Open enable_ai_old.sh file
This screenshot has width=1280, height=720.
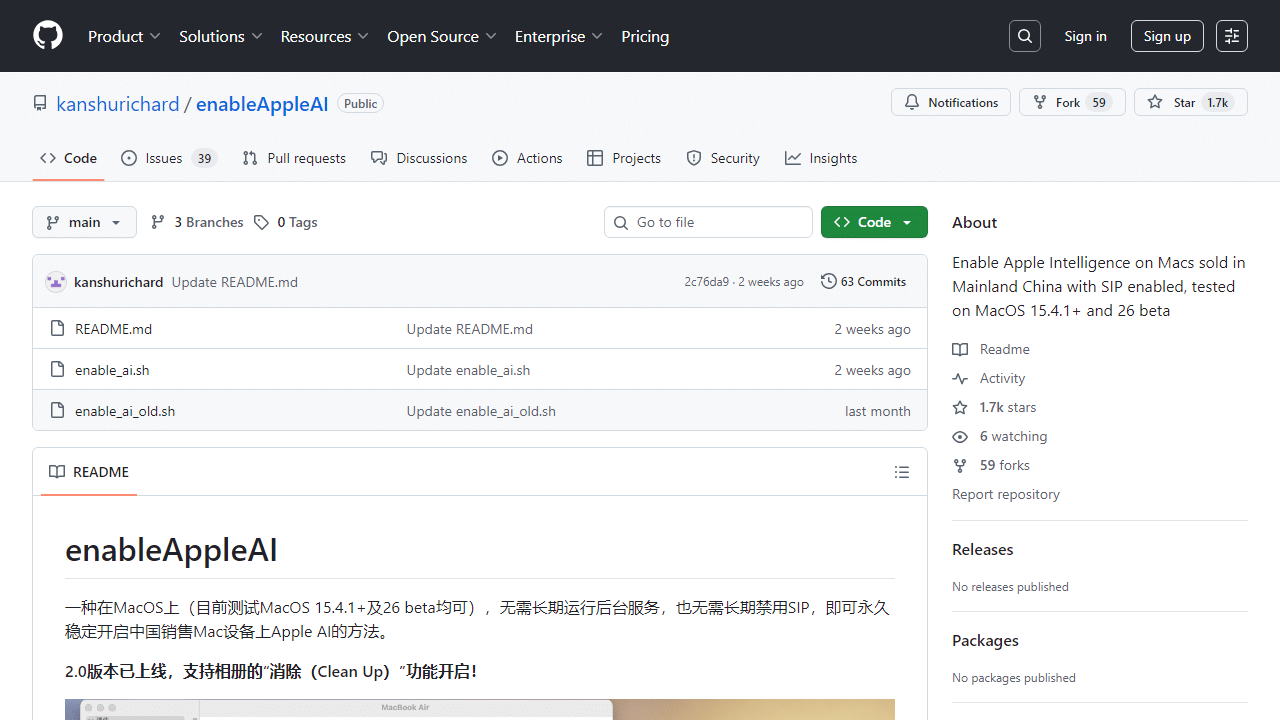tap(125, 411)
